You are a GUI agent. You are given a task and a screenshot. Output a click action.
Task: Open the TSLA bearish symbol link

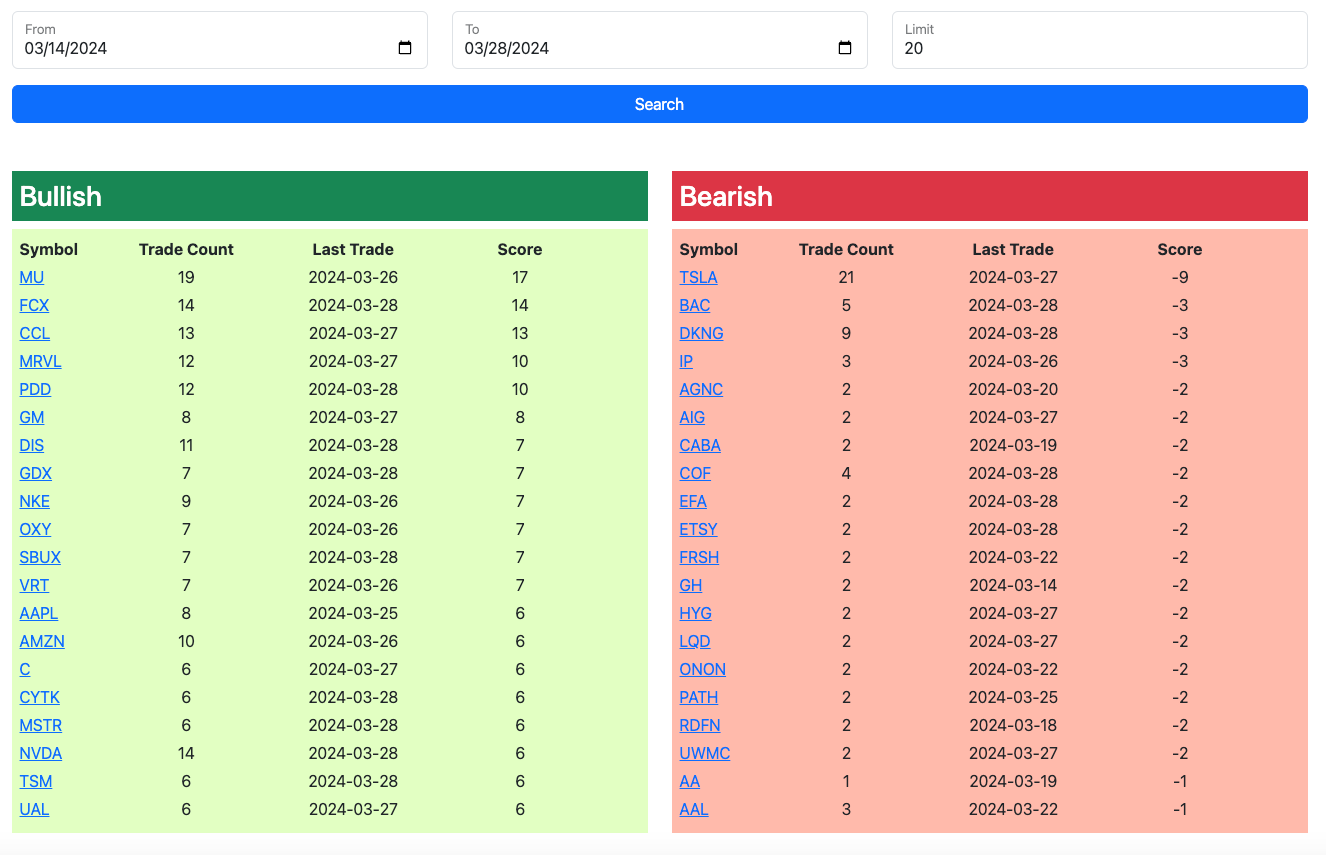click(x=699, y=277)
